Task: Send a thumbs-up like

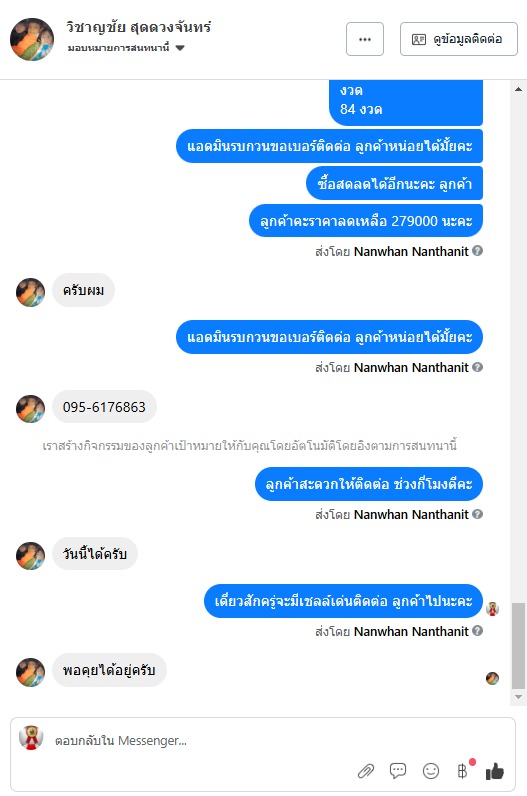Action: pos(495,772)
